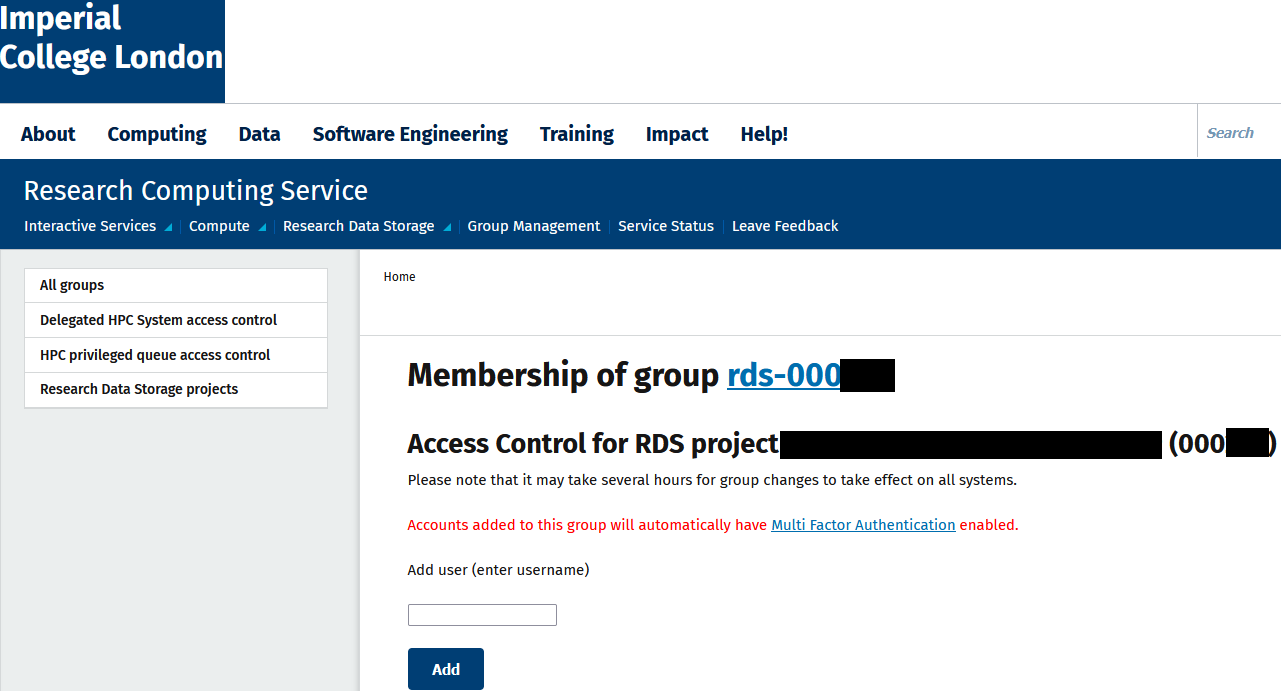
Task: Open the Multi Factor Authentication link
Action: 863,525
